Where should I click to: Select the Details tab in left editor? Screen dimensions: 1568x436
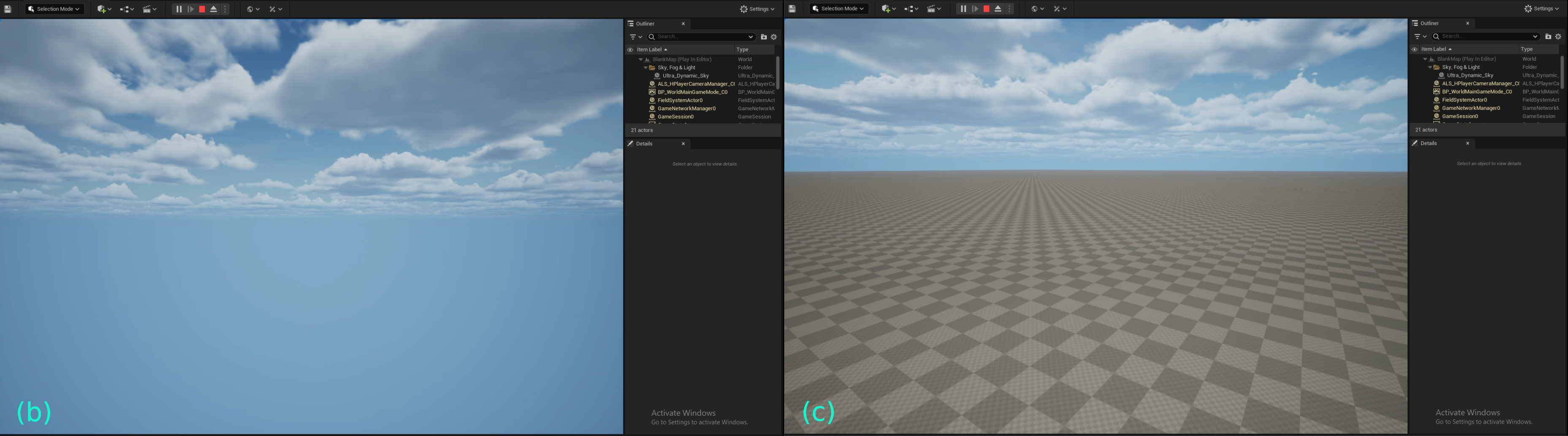click(644, 144)
